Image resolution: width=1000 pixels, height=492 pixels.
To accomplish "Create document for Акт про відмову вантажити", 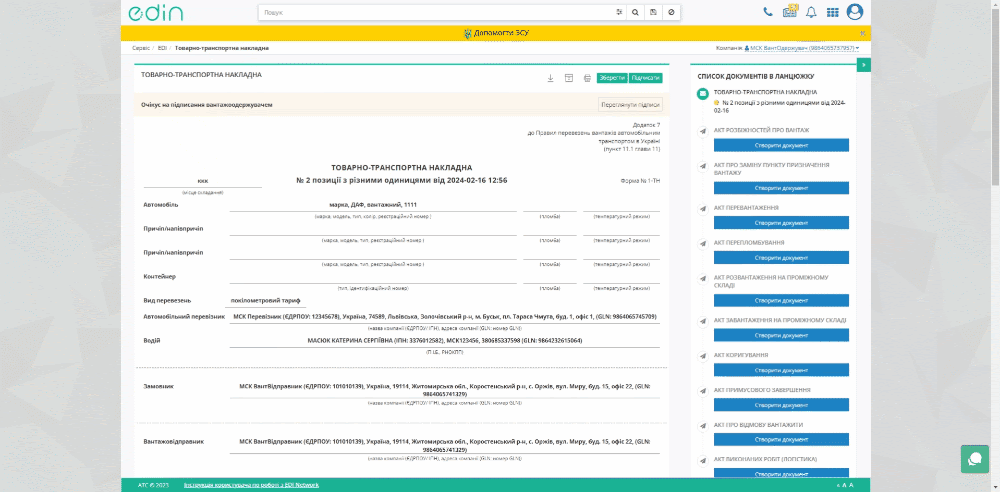I will [x=781, y=440].
